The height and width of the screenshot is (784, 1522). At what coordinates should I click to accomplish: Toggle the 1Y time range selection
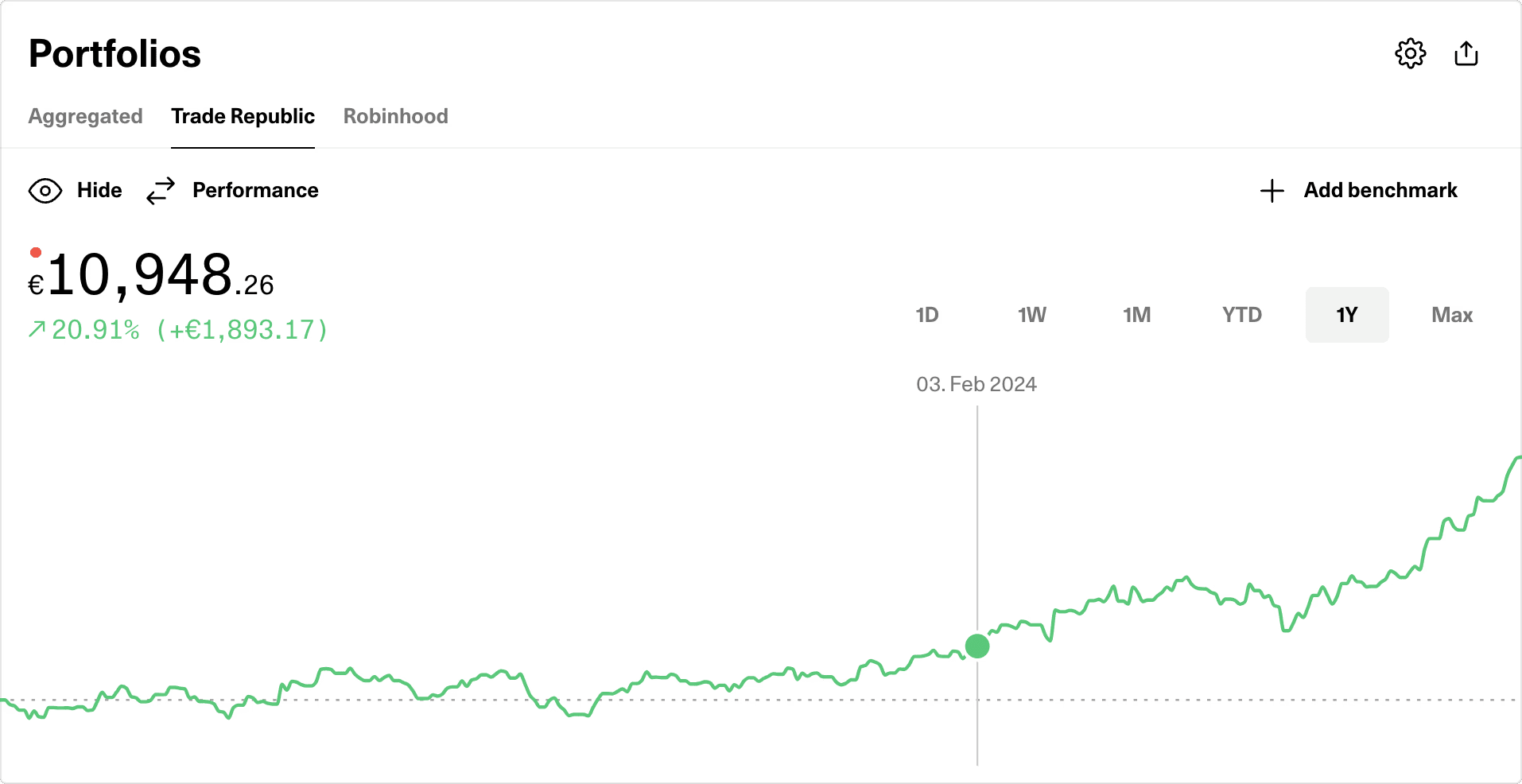coord(1347,315)
